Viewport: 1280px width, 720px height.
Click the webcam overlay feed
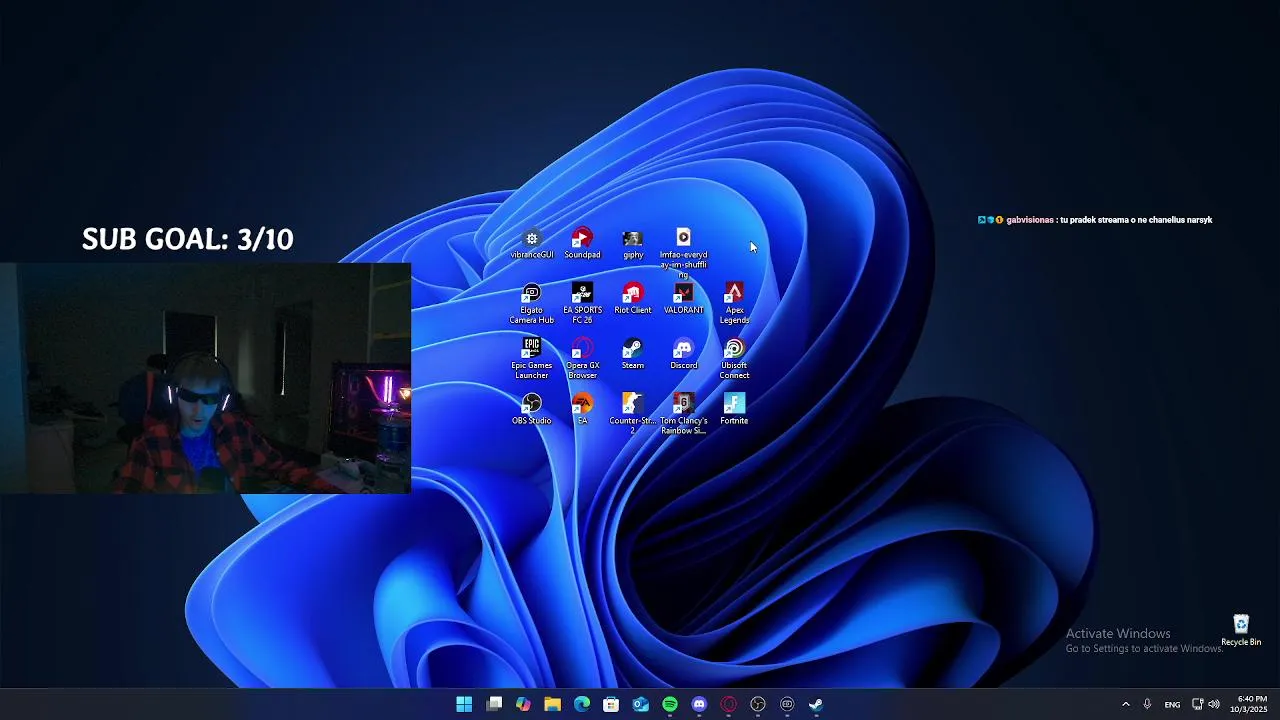pyautogui.click(x=205, y=378)
